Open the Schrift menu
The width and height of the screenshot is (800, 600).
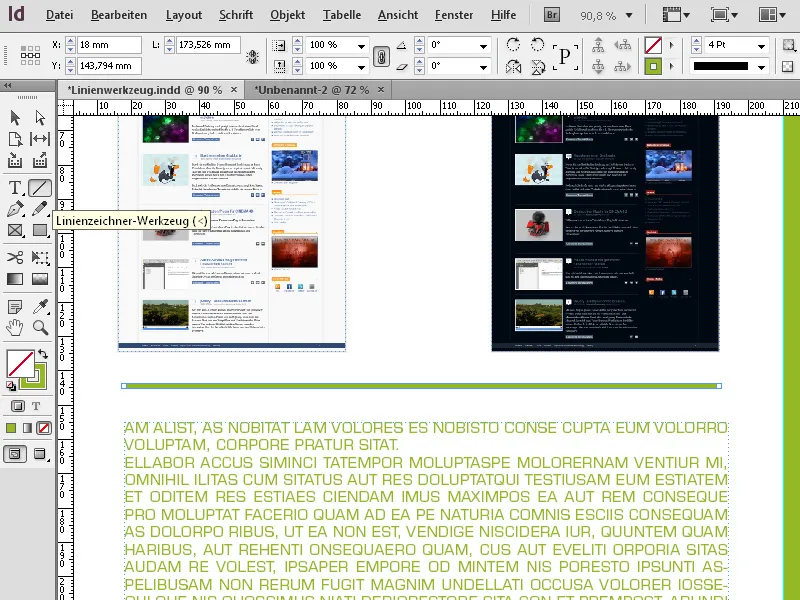point(236,15)
